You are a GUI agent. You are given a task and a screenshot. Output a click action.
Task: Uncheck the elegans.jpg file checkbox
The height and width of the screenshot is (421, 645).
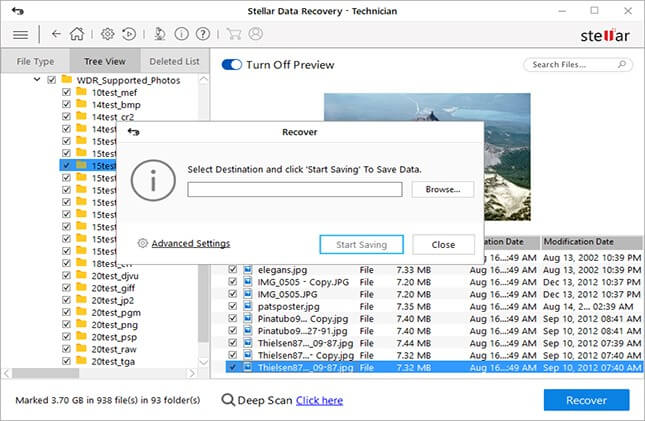(x=233, y=270)
